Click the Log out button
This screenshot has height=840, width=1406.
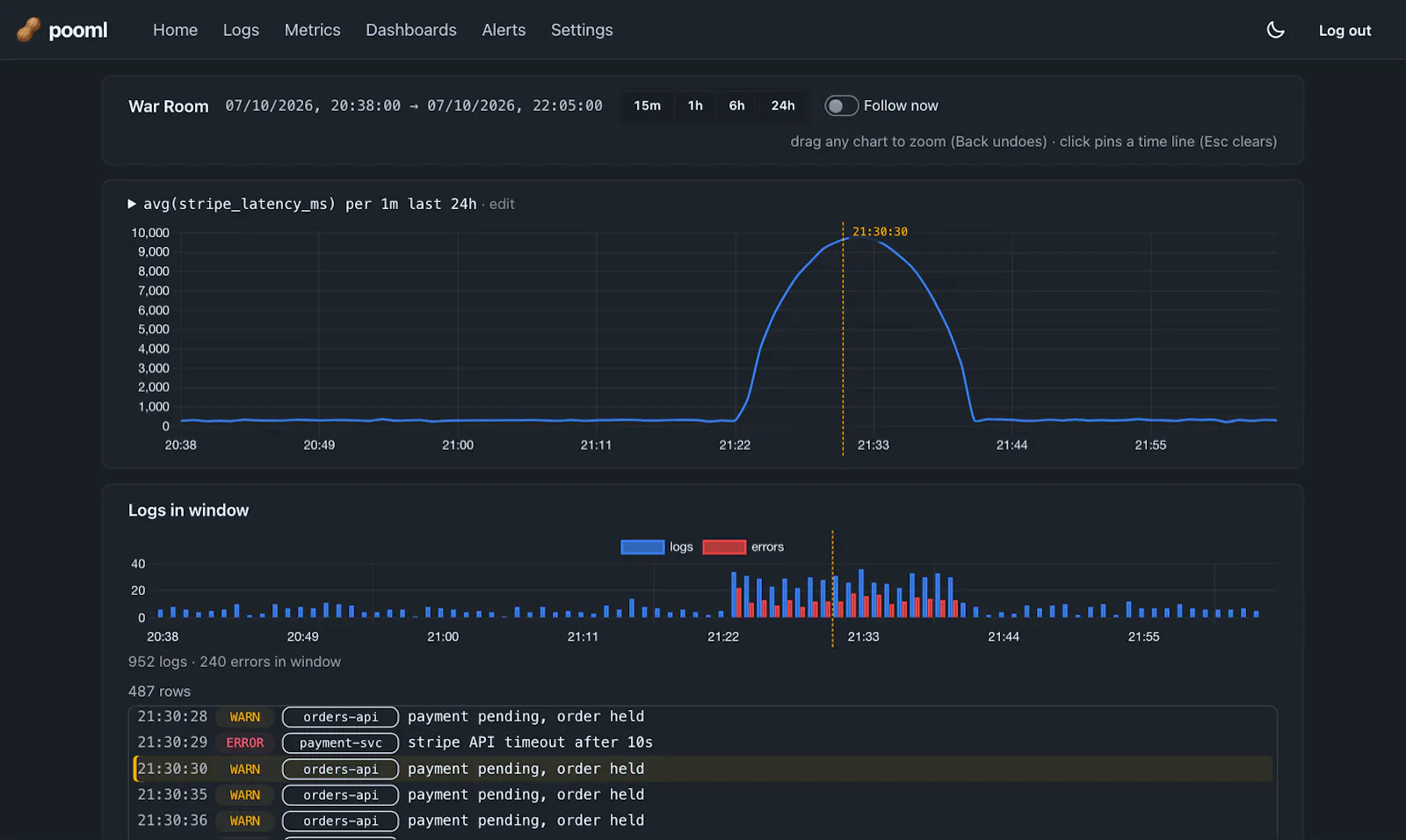pos(1344,30)
